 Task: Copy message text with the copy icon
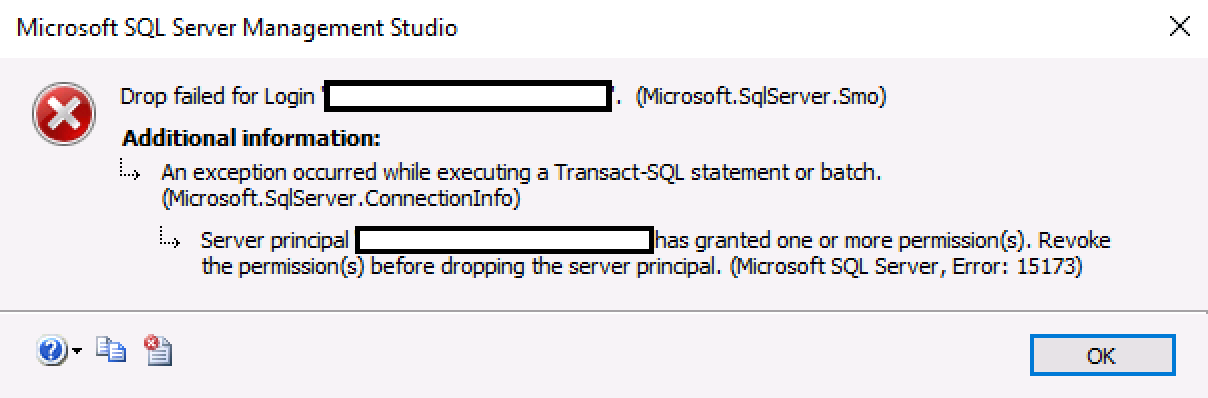point(111,350)
